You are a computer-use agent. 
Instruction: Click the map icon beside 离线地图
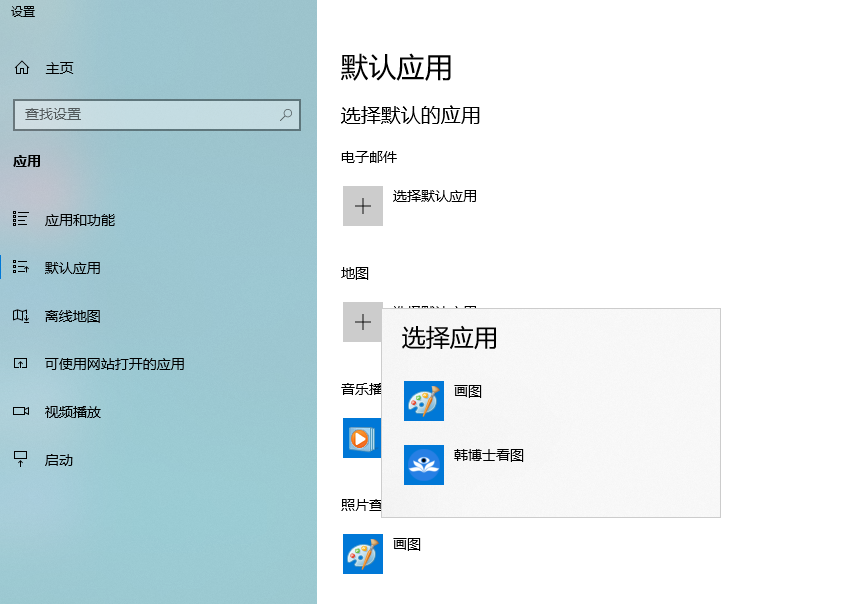click(x=21, y=316)
